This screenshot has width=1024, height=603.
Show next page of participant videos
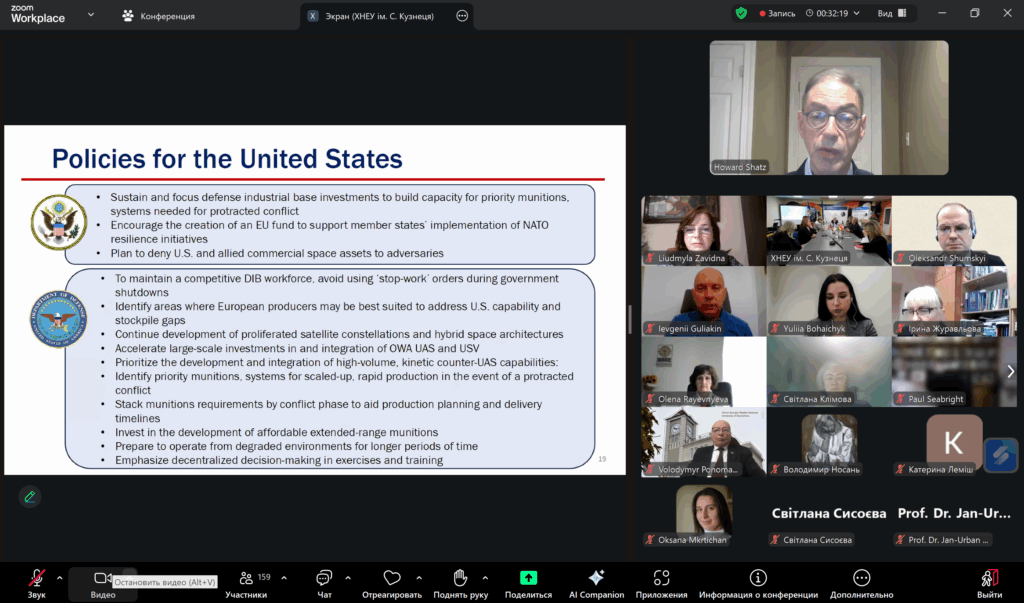[x=1010, y=371]
